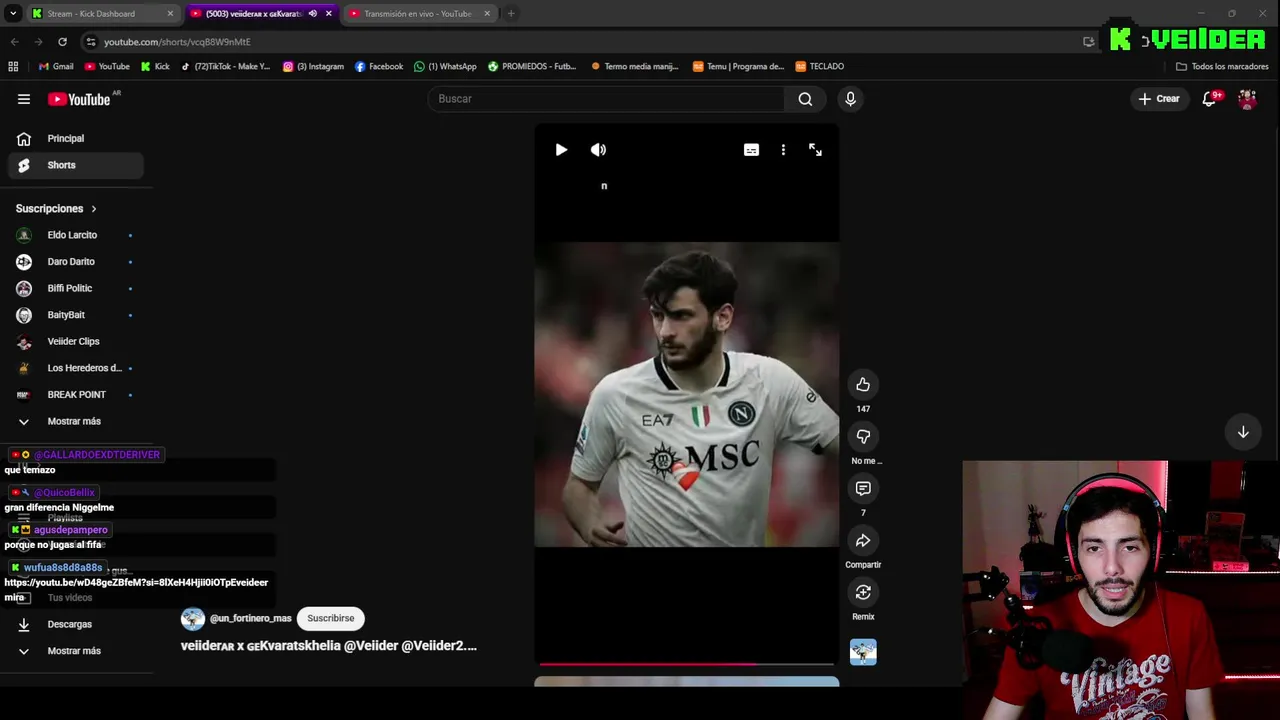The height and width of the screenshot is (720, 1280).
Task: Open the Daro Darito channel
Action: [76, 262]
